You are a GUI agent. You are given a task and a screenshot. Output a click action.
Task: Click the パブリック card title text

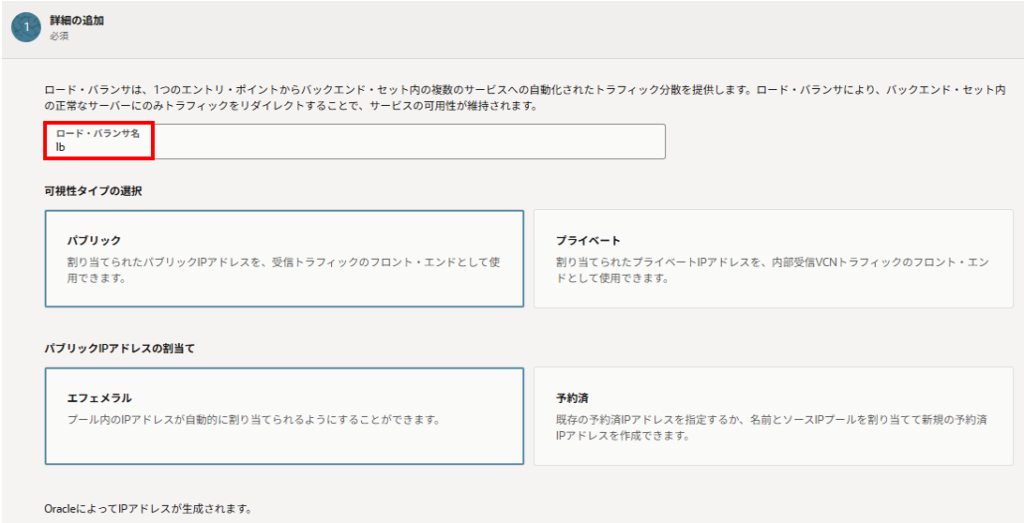94,241
